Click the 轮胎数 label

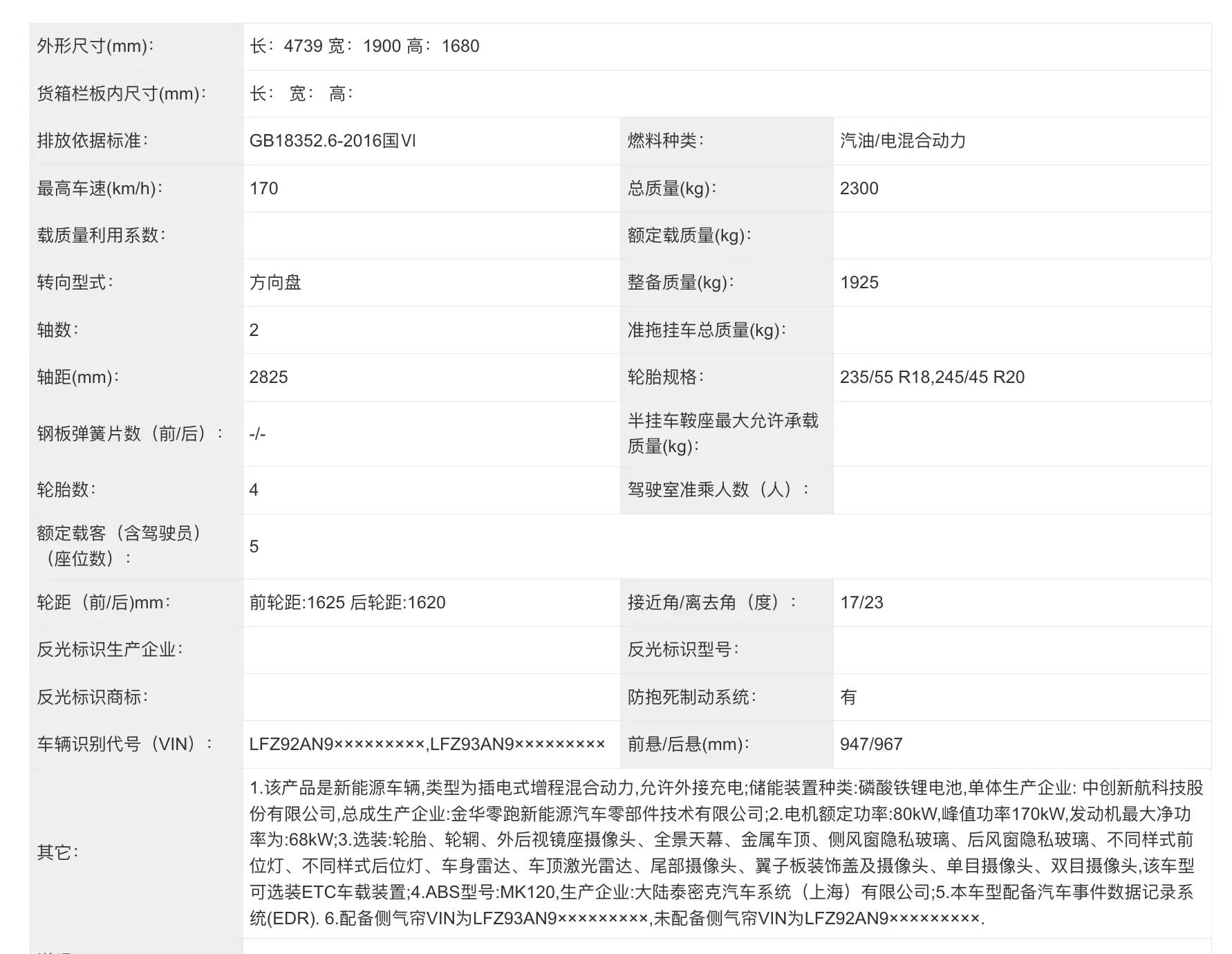click(66, 489)
